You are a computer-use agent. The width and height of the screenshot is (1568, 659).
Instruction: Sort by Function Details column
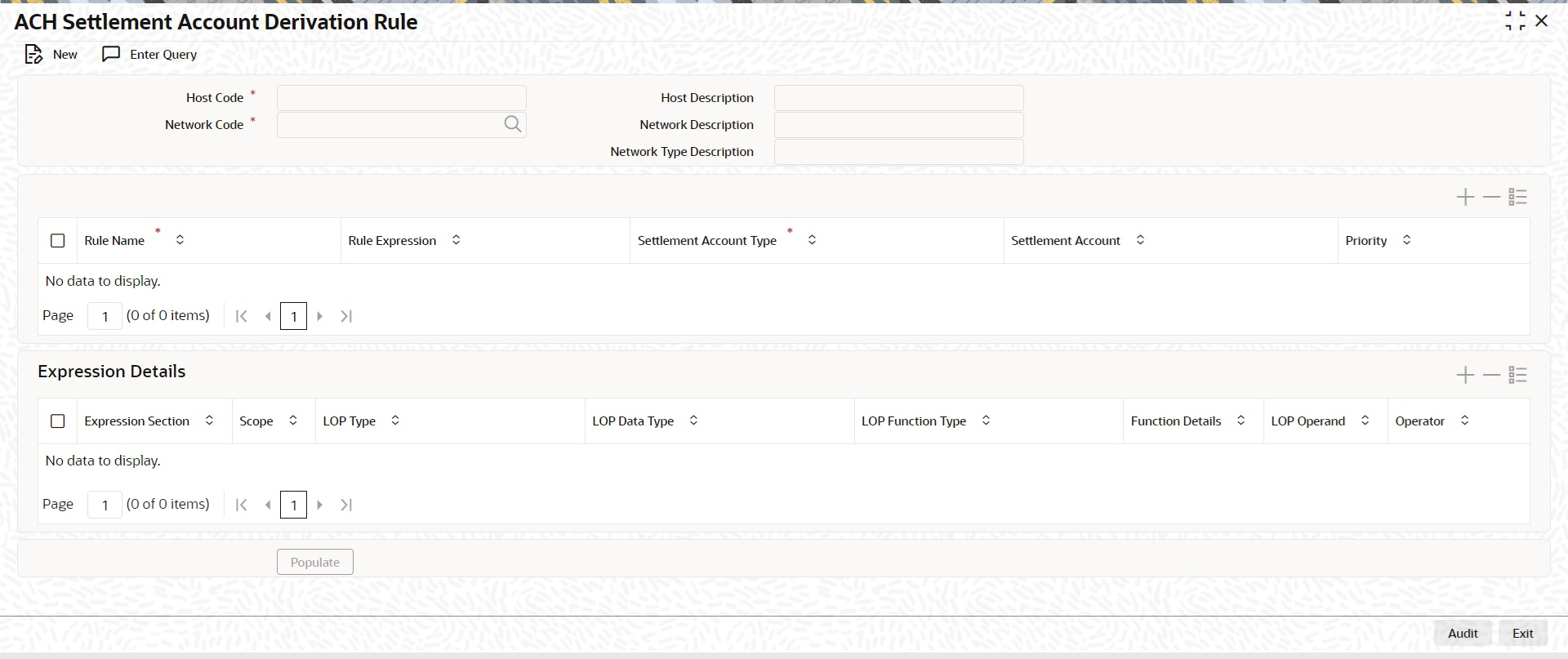pyautogui.click(x=1241, y=421)
